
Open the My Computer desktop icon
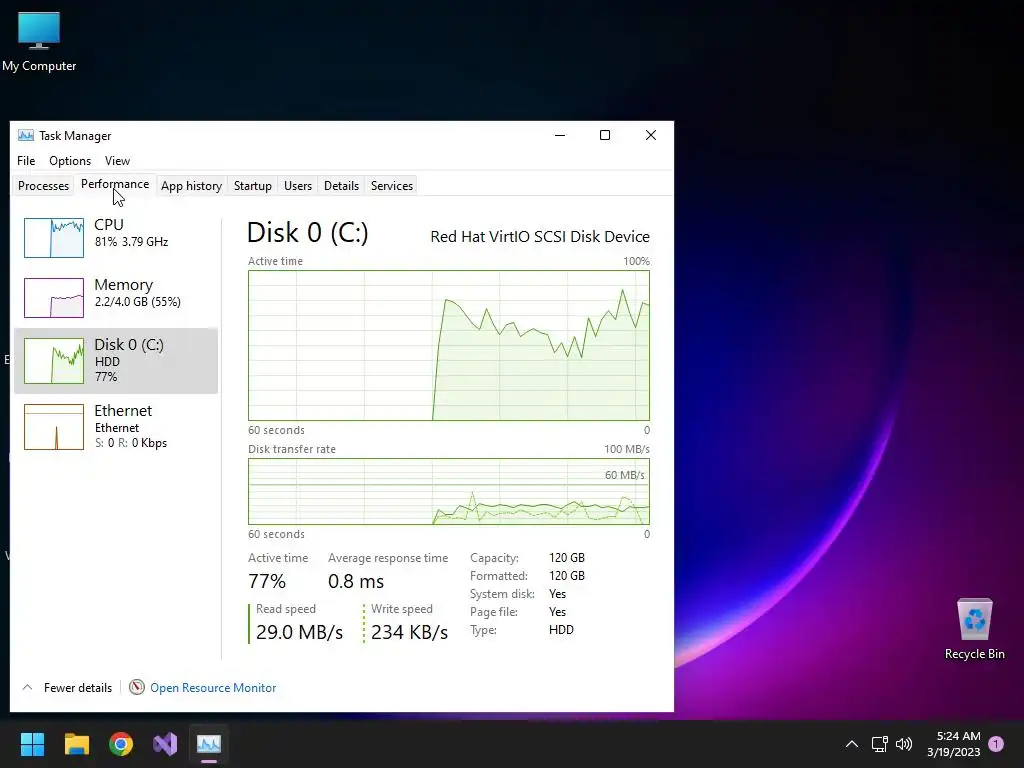(x=39, y=42)
